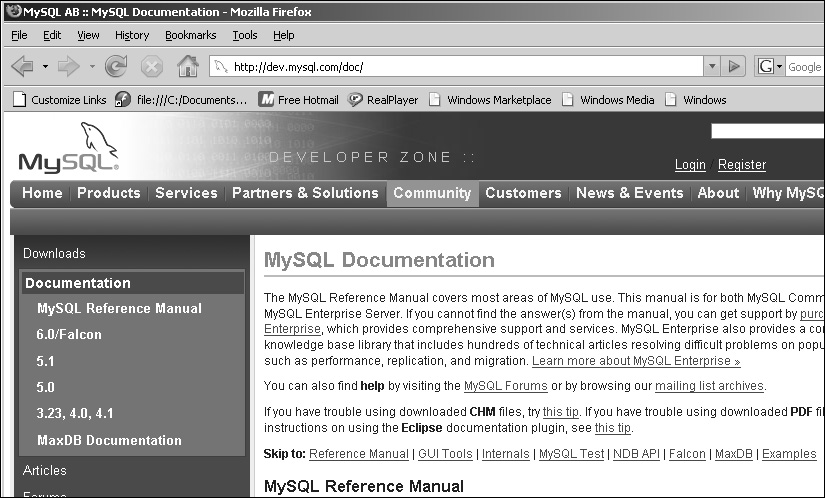Image resolution: width=825 pixels, height=498 pixels.
Task: Click the Google search input field
Action: 805,67
